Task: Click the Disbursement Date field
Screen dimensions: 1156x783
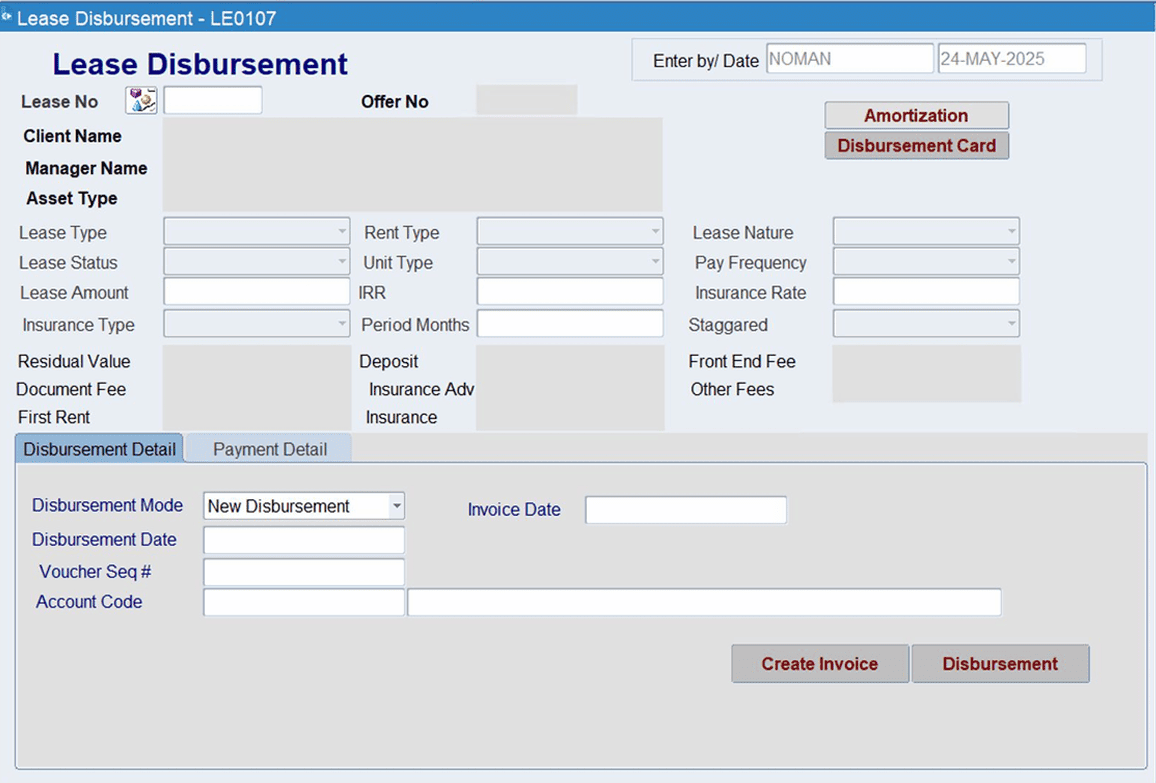Action: coord(303,540)
